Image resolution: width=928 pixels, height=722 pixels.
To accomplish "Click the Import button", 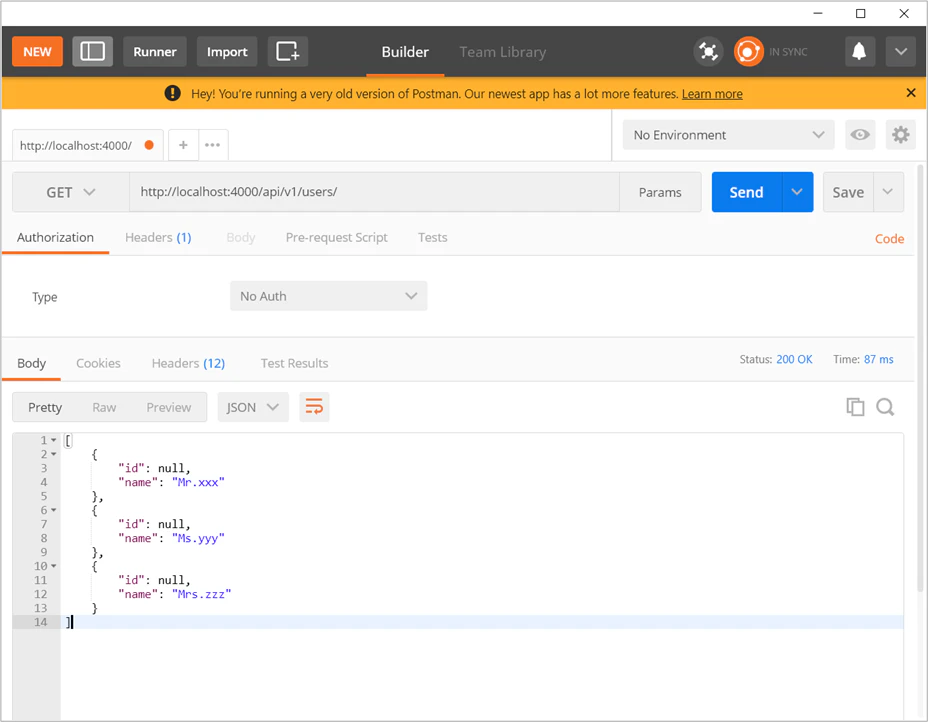I will pyautogui.click(x=227, y=51).
